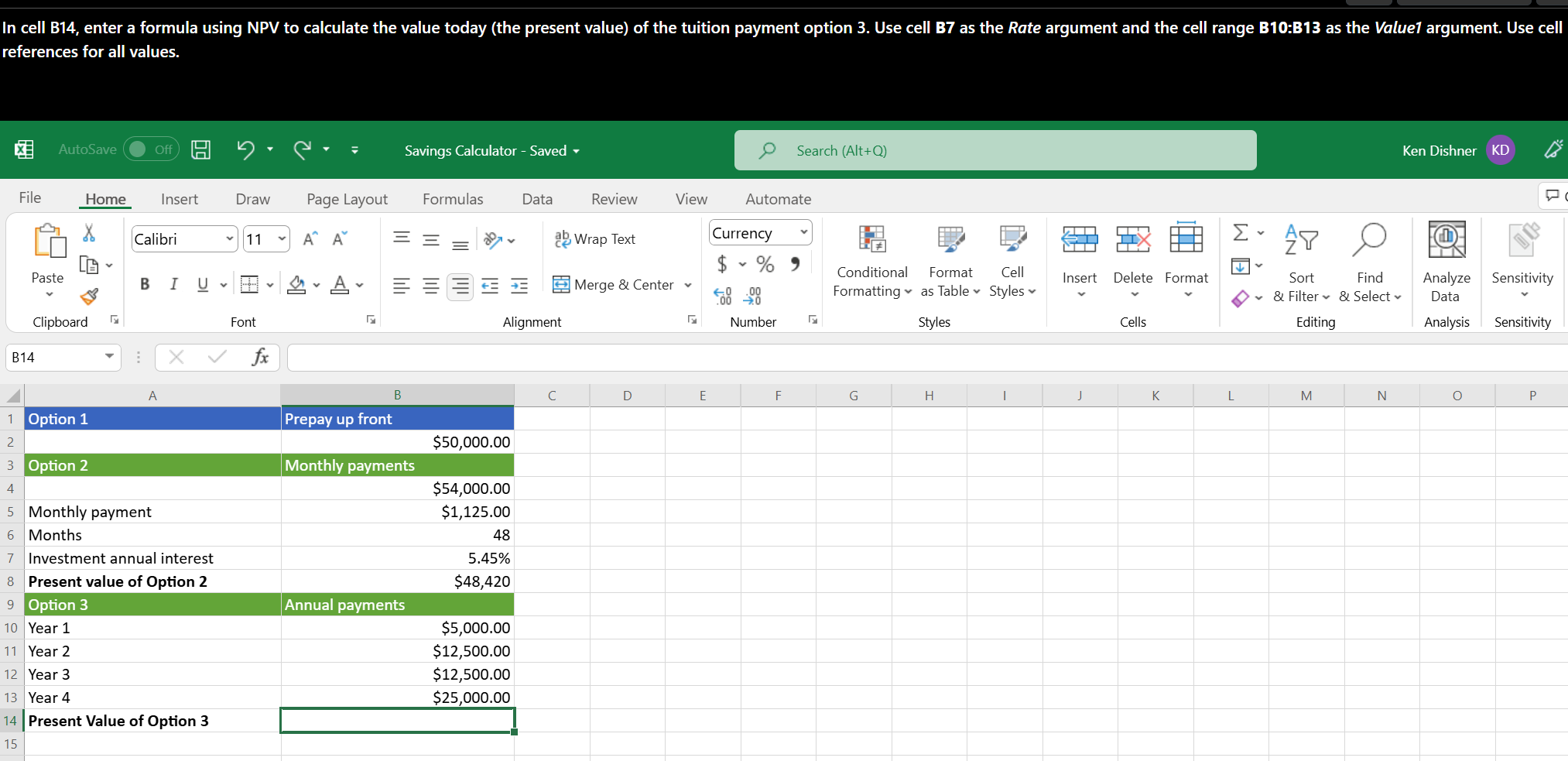Apply Comma Style format
1568x761 pixels.
pos(795,265)
